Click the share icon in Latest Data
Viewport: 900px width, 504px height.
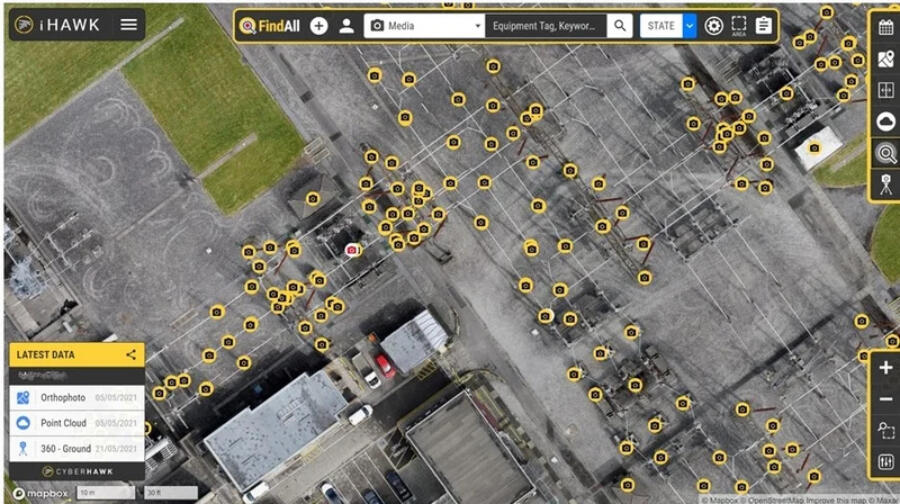[x=131, y=354]
